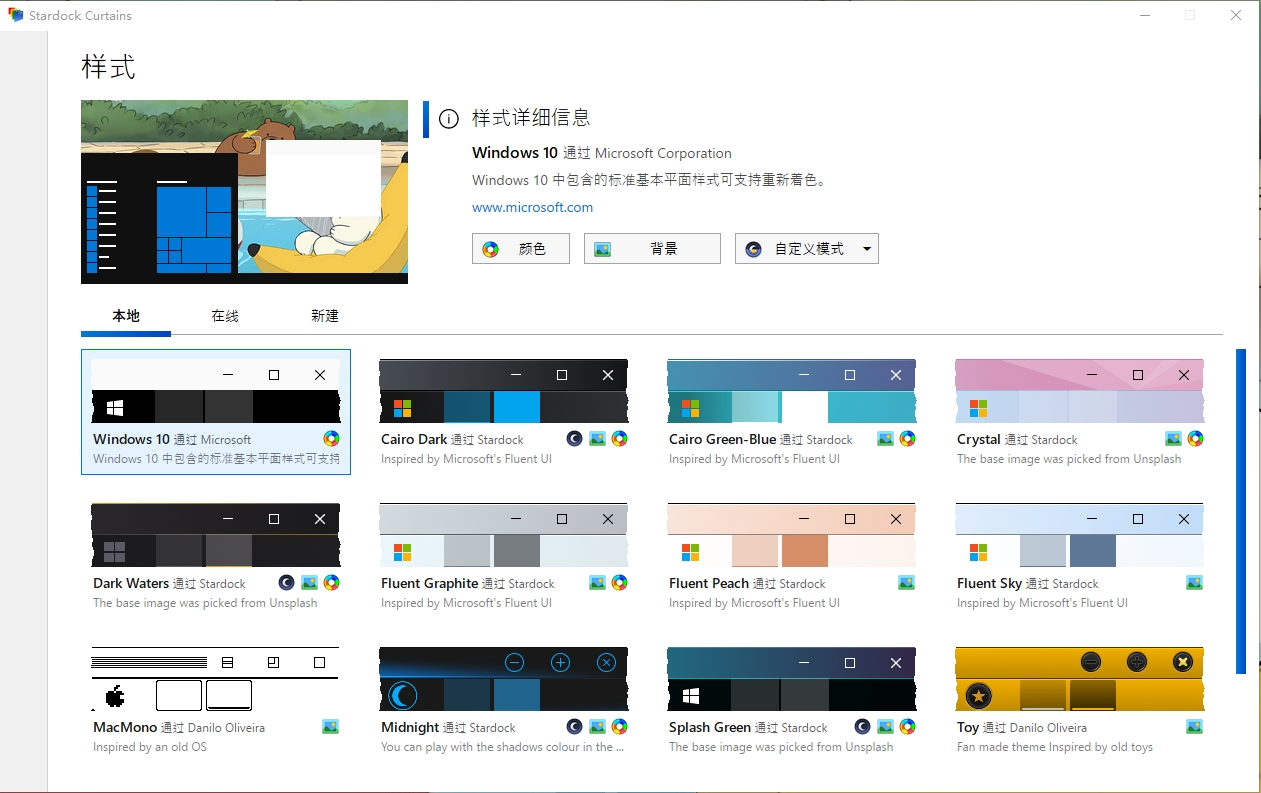The image size is (1261, 793).
Task: Select the Fluent Graphite theme thumbnail
Action: [x=503, y=534]
